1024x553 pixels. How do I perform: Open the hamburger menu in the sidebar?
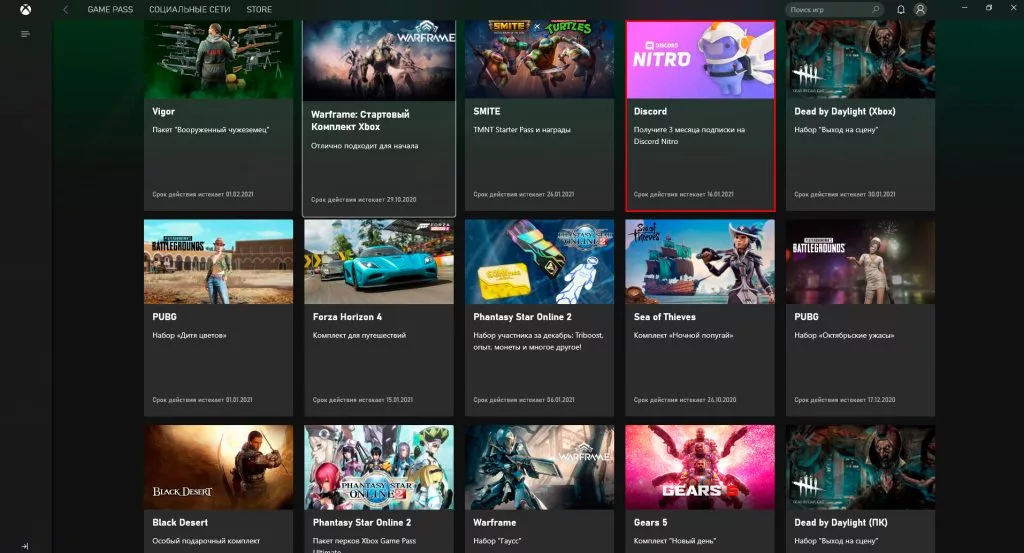click(x=25, y=34)
